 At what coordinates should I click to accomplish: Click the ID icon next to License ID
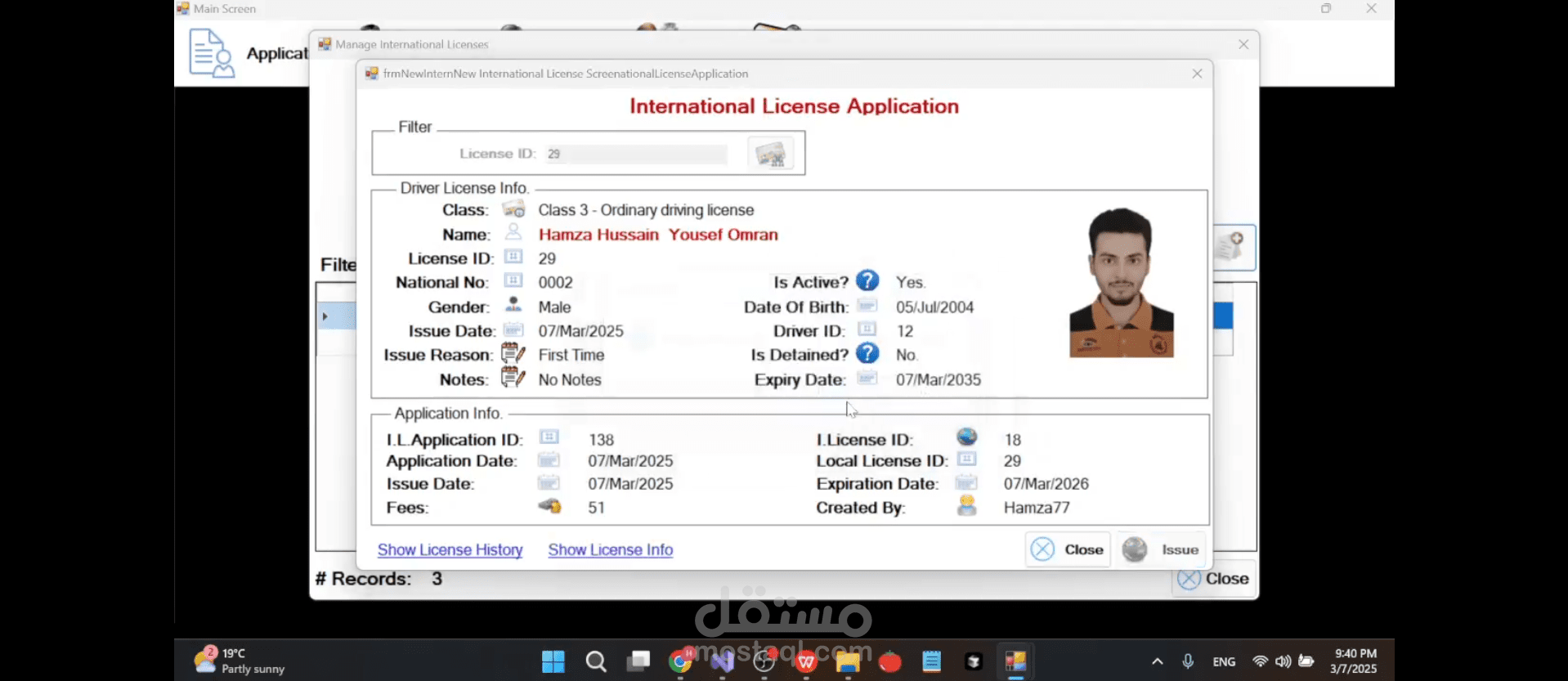click(x=513, y=257)
